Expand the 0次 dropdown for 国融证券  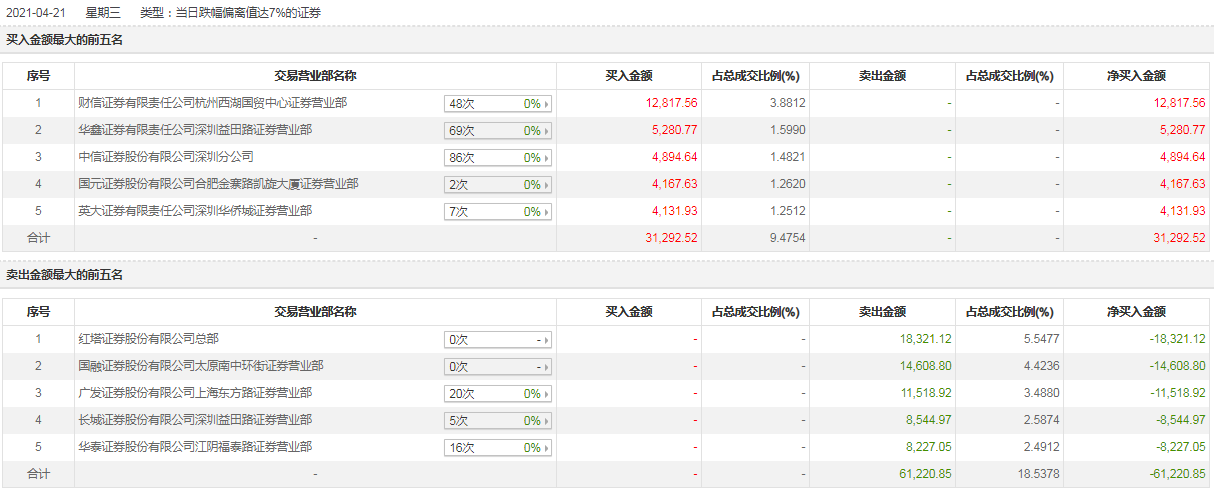click(498, 366)
